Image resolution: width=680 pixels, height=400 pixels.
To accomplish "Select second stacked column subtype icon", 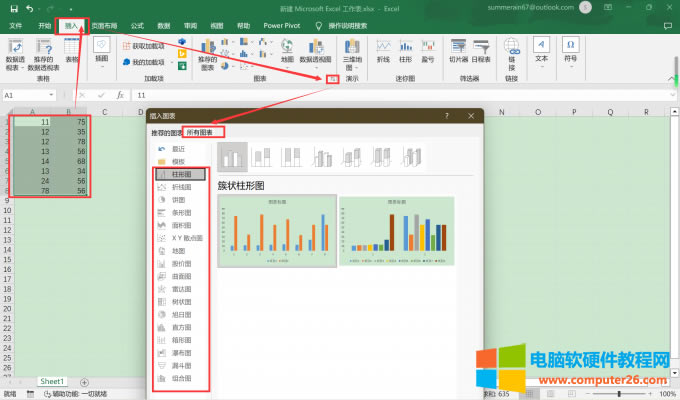I will point(264,156).
